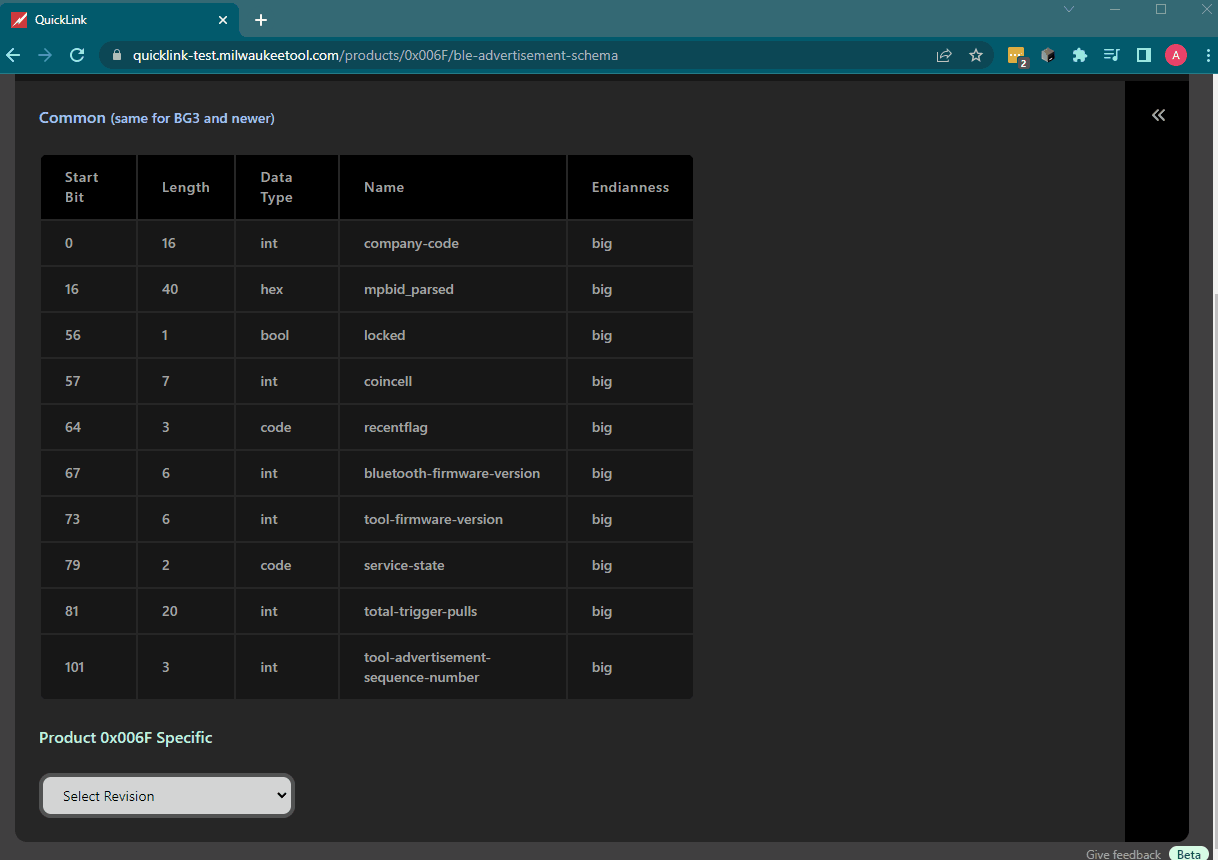This screenshot has height=860, width=1218.
Task: Click the Endianness column header
Action: click(x=630, y=187)
